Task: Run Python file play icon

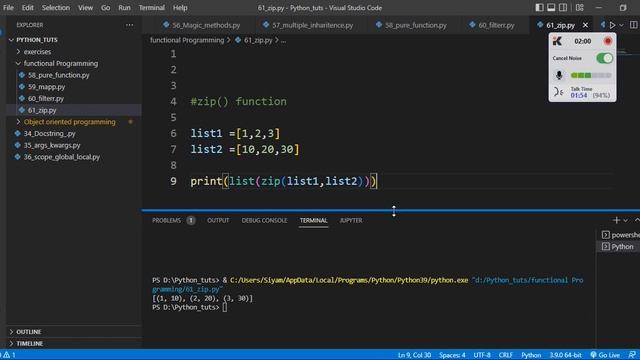Action: pos(612,25)
